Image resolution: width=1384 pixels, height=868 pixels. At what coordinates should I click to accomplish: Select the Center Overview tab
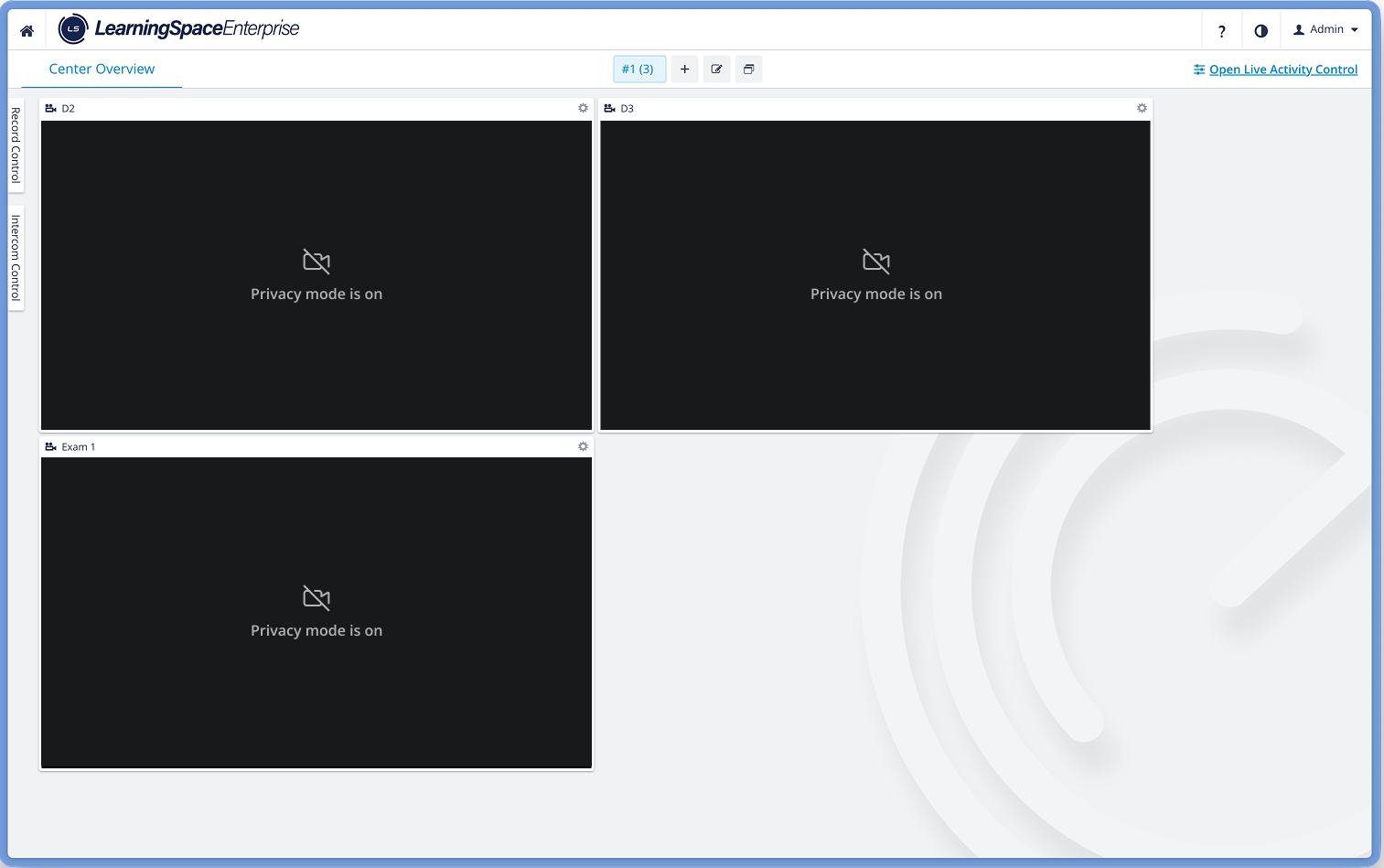(x=102, y=69)
